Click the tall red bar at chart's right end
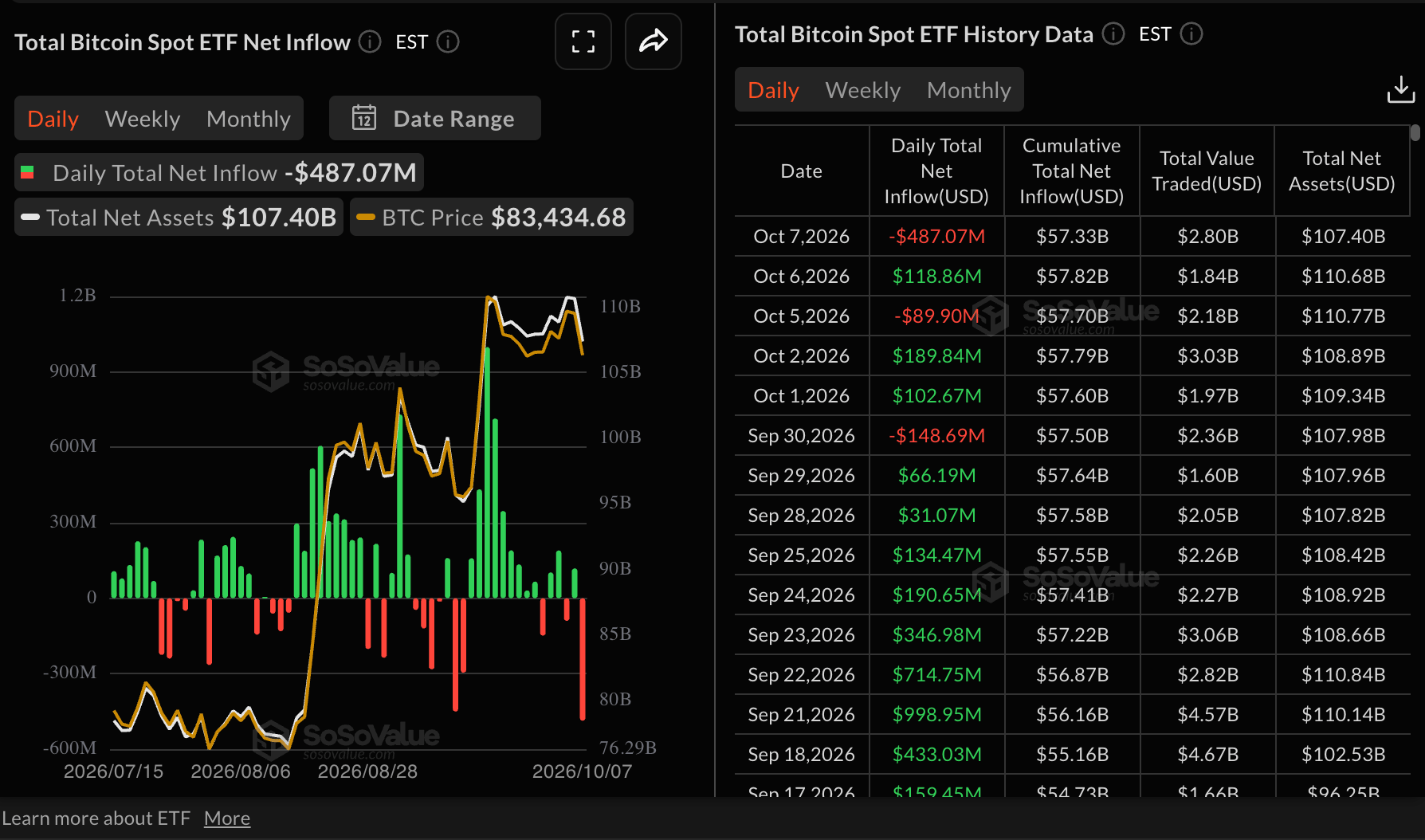 pyautogui.click(x=583, y=658)
